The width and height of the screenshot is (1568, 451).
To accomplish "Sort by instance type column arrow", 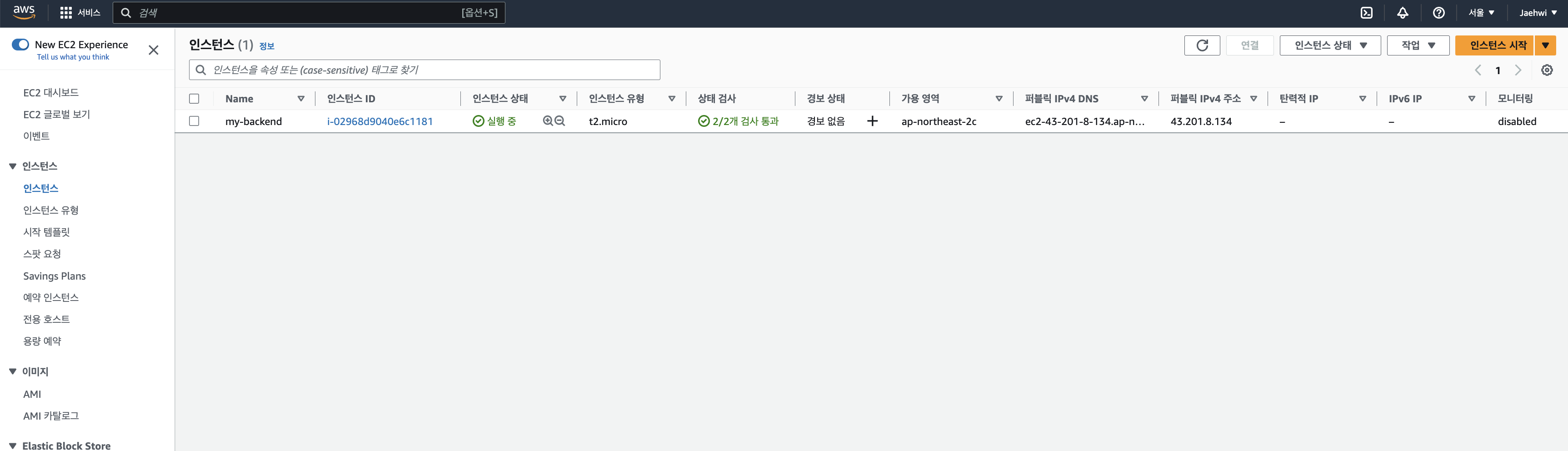I will coord(672,99).
